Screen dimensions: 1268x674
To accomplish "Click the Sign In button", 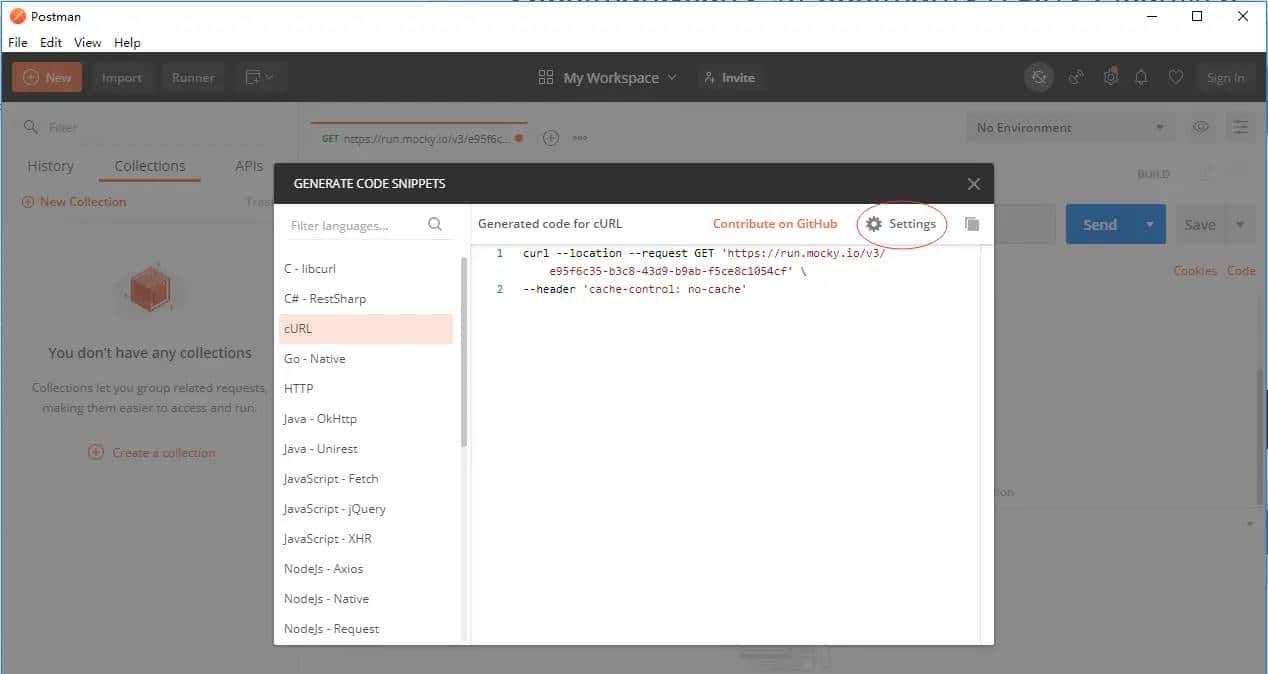I will 1225,77.
